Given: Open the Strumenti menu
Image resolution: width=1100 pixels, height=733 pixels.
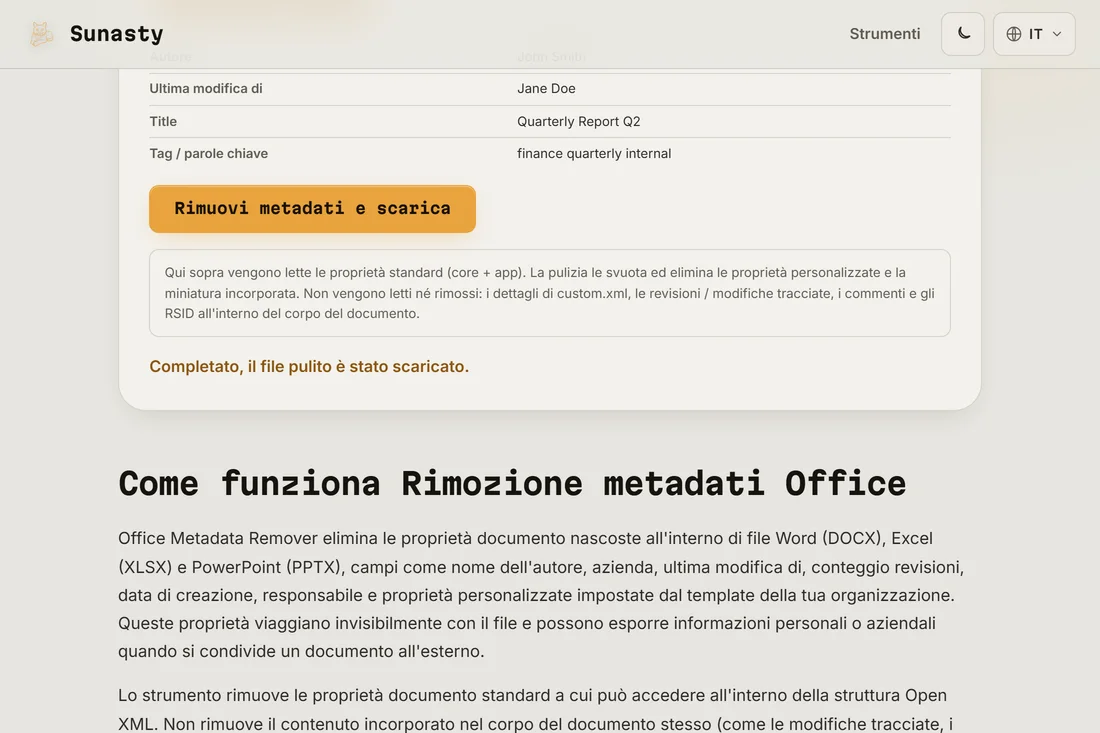Looking at the screenshot, I should point(885,34).
